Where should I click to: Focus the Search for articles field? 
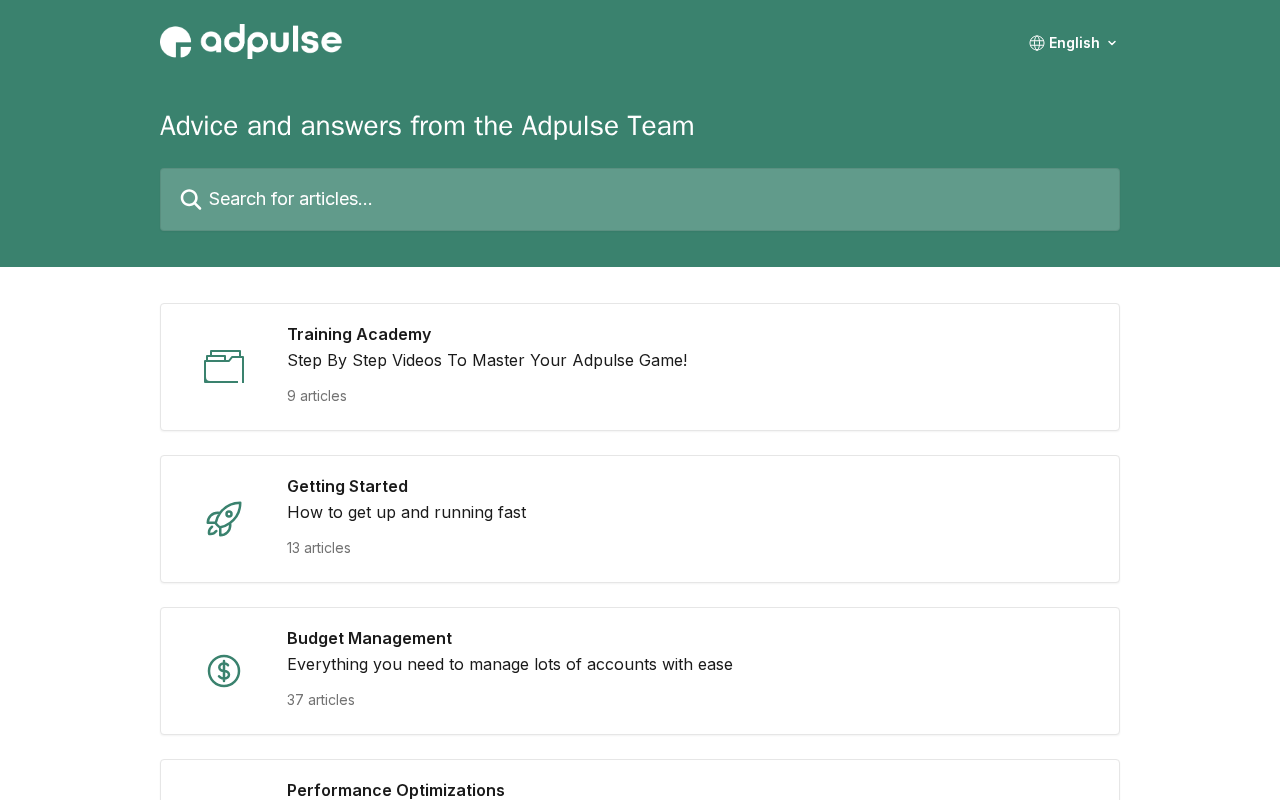(x=650, y=199)
